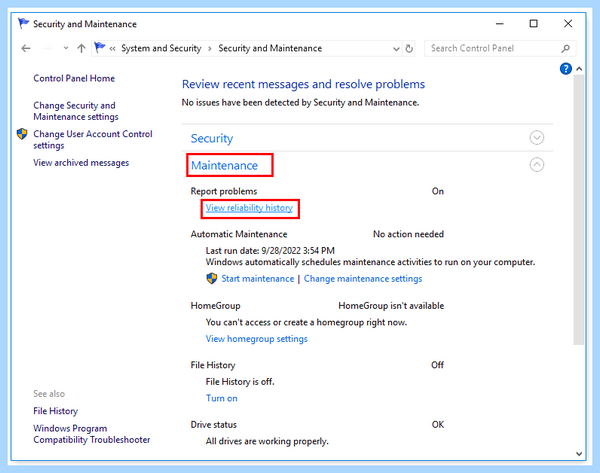Close the Security and Maintenance window
This screenshot has height=473, width=600.
click(x=568, y=24)
